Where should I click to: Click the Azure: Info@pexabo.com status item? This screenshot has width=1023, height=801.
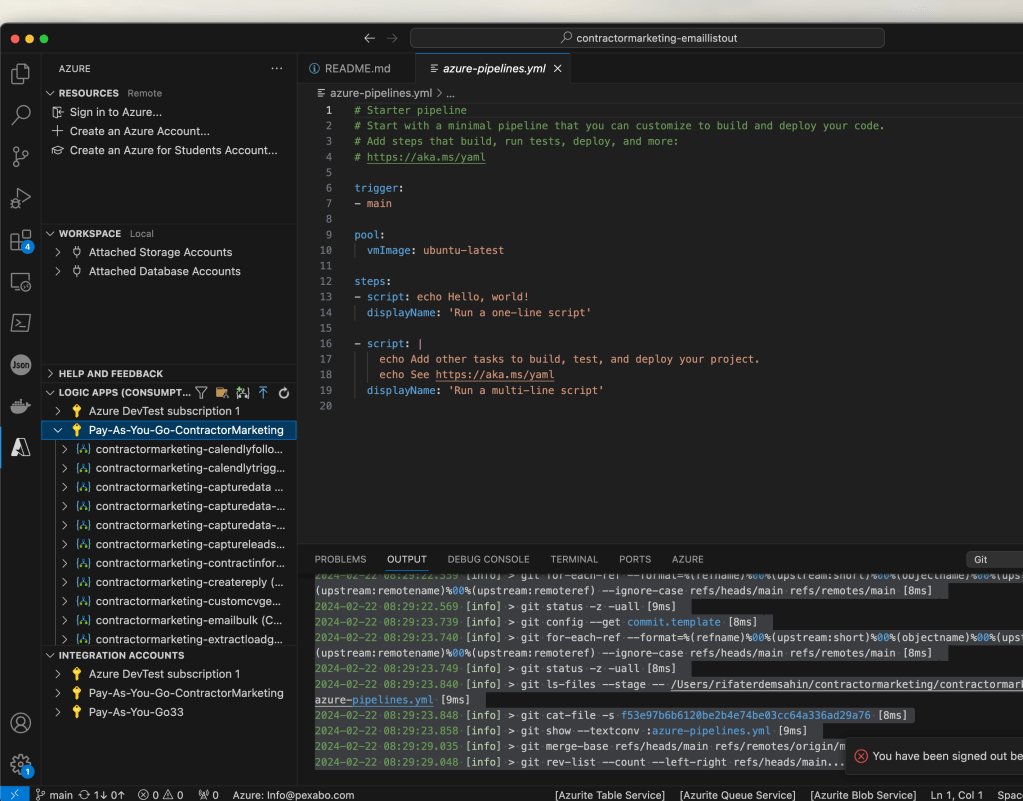click(294, 794)
